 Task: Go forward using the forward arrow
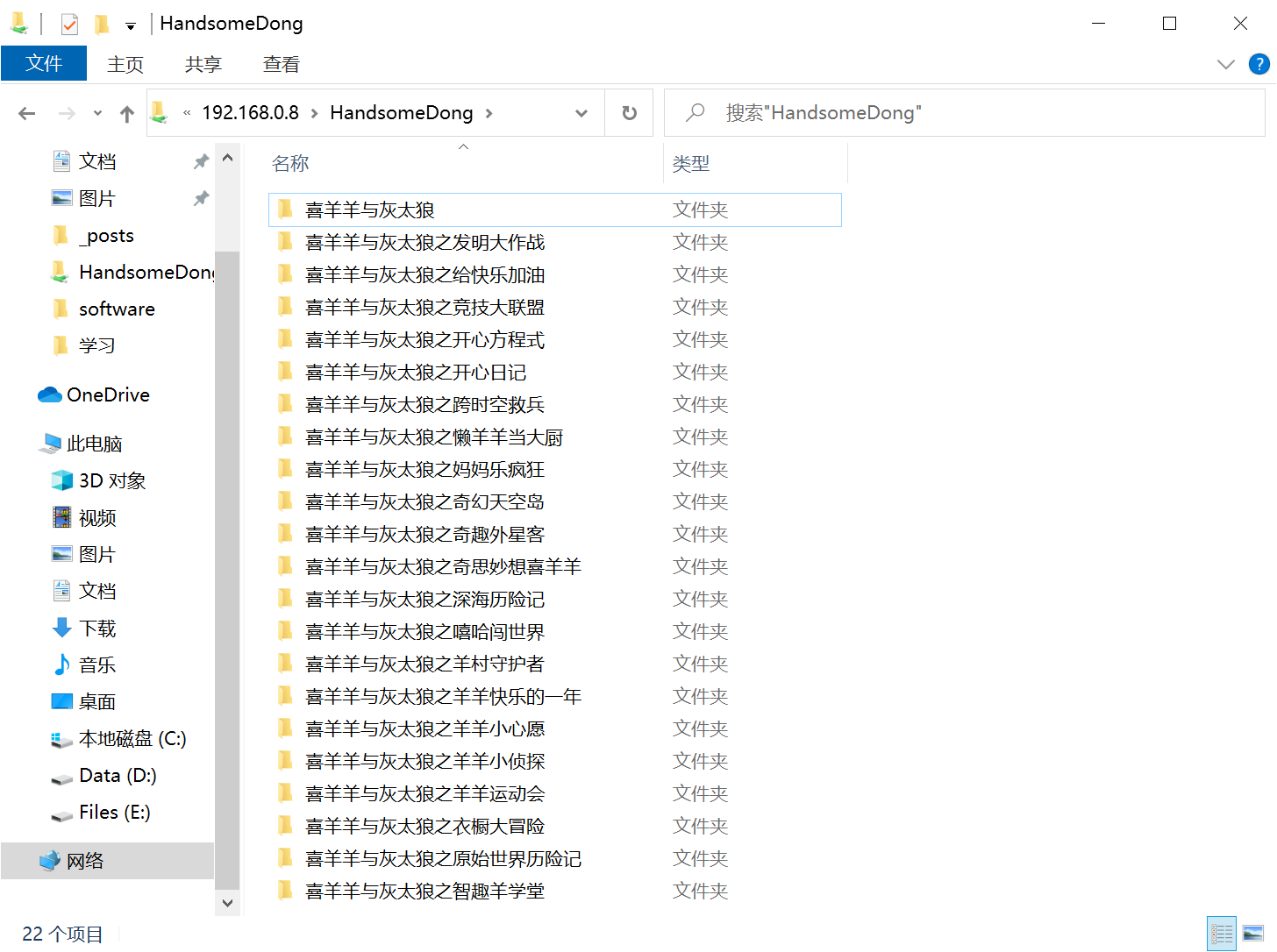coord(67,113)
